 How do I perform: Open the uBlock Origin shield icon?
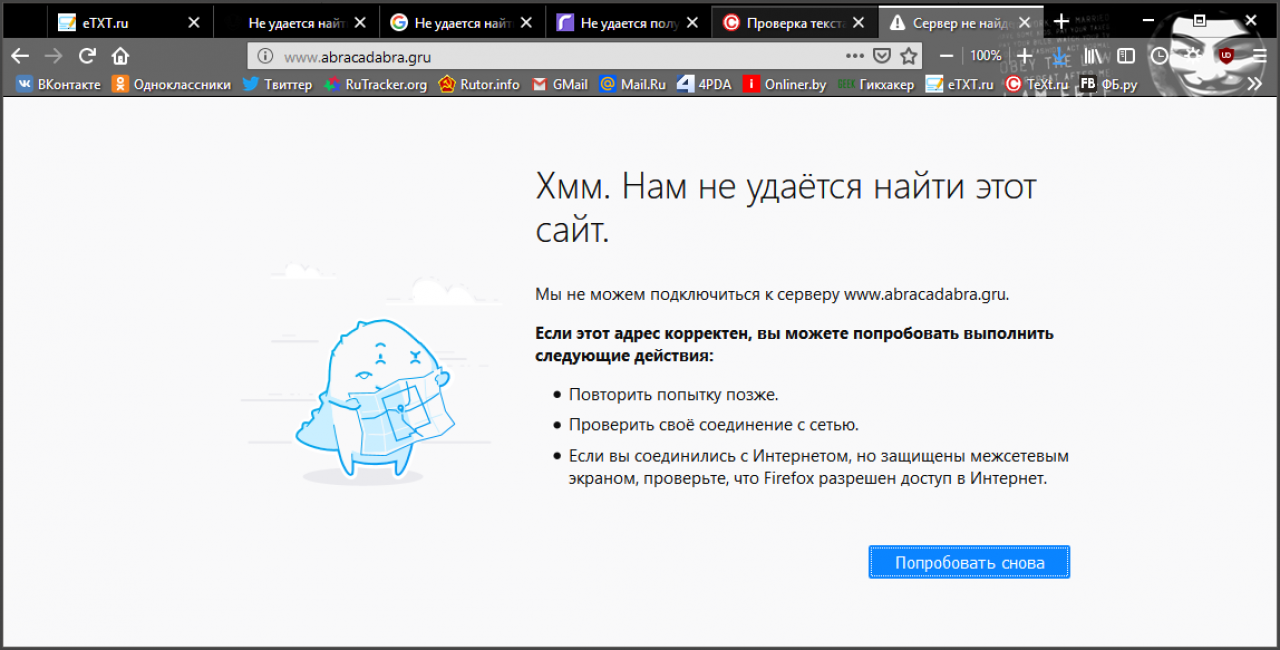click(1226, 56)
